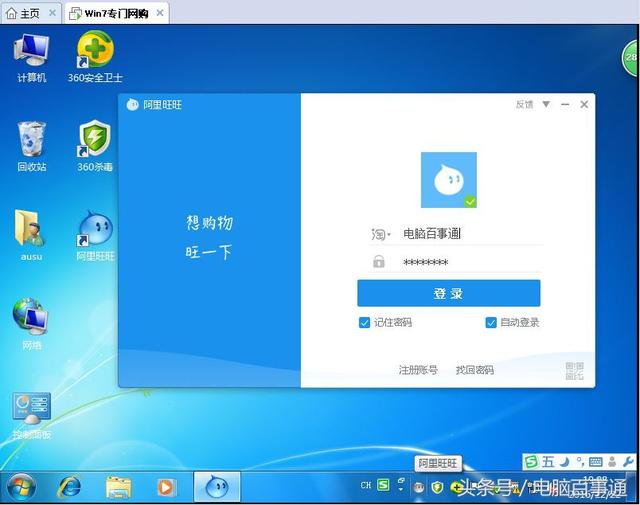Click the moon icon on IME bar
Screen dimensions: 640x505
tap(564, 462)
